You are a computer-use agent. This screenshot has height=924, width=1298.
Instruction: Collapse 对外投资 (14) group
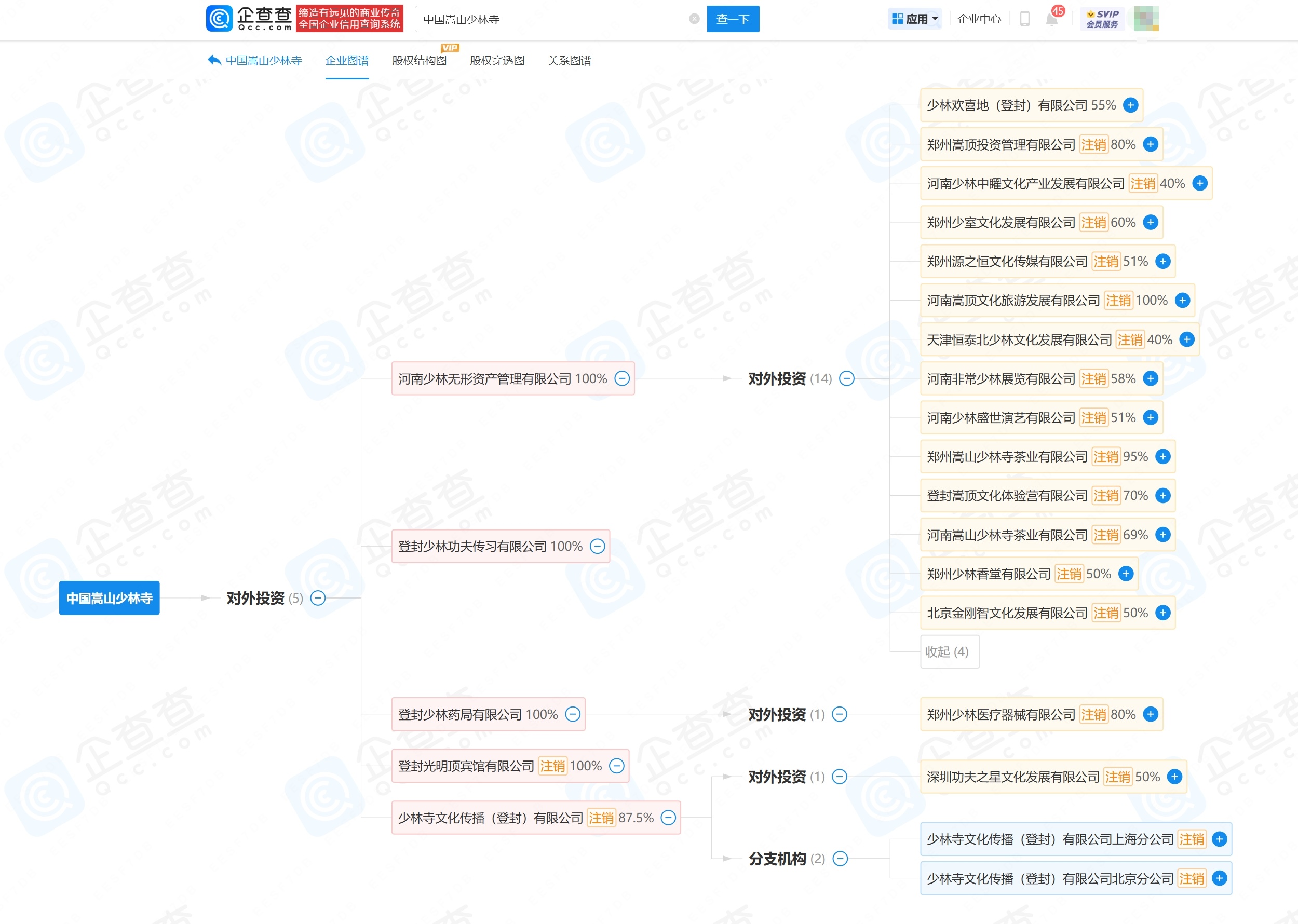[x=846, y=378]
